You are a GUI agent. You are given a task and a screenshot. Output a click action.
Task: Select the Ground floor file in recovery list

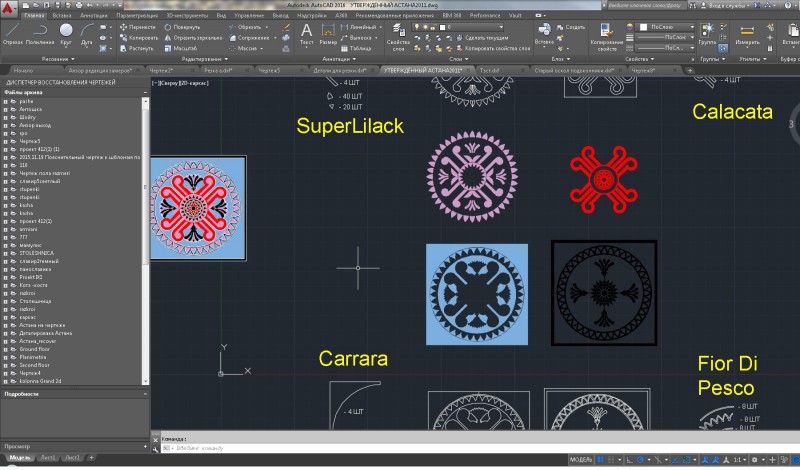pos(35,350)
